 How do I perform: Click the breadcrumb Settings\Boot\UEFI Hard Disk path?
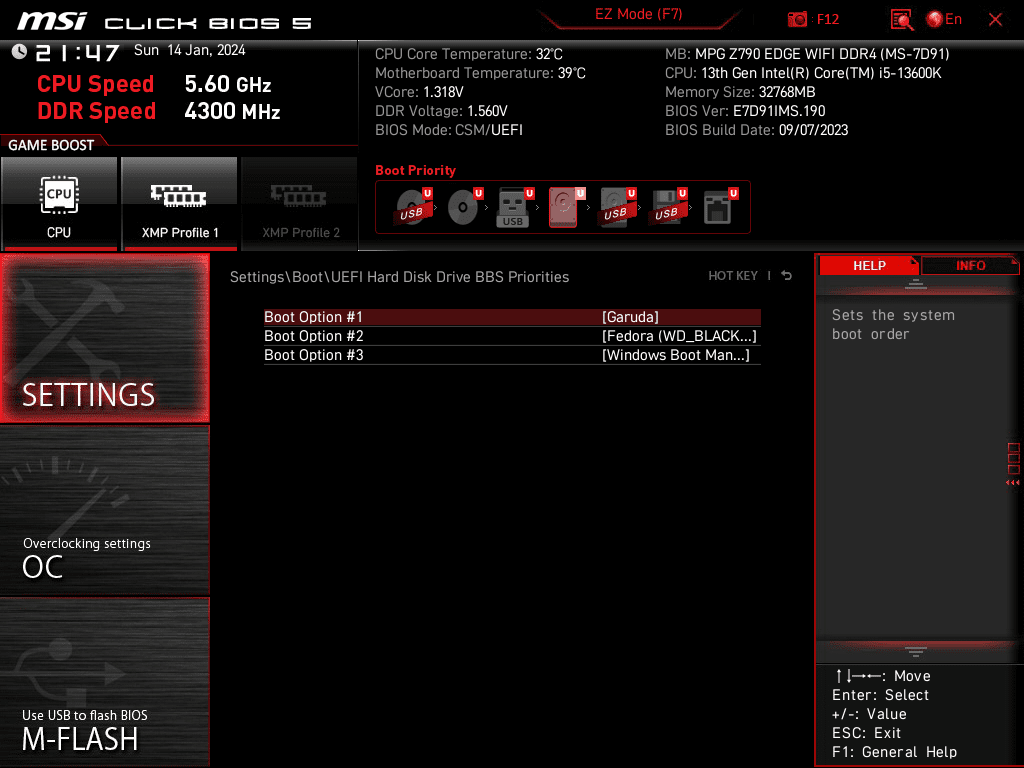point(399,277)
